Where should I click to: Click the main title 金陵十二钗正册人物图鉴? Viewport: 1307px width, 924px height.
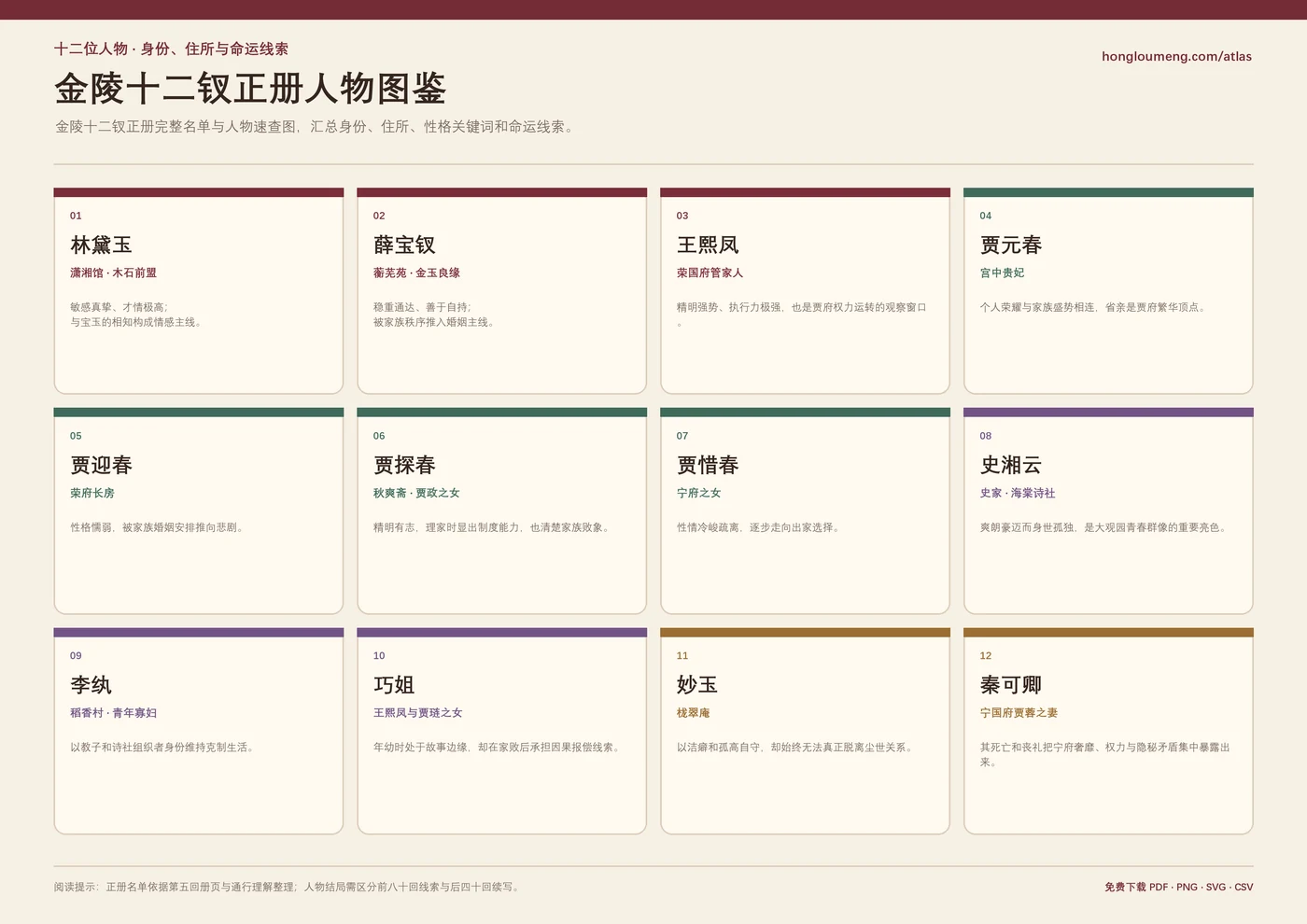pos(250,89)
